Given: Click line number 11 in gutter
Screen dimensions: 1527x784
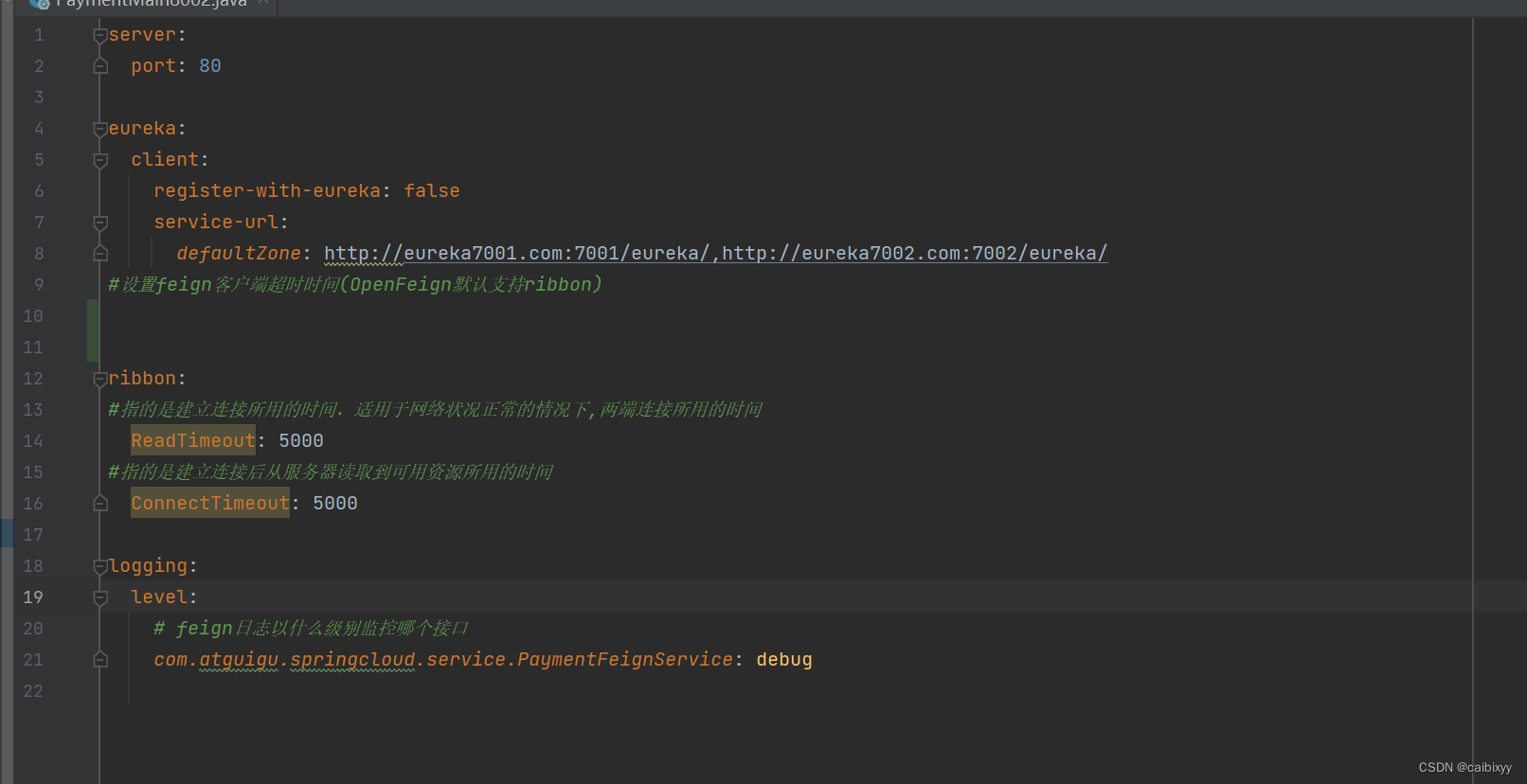Looking at the screenshot, I should [33, 347].
